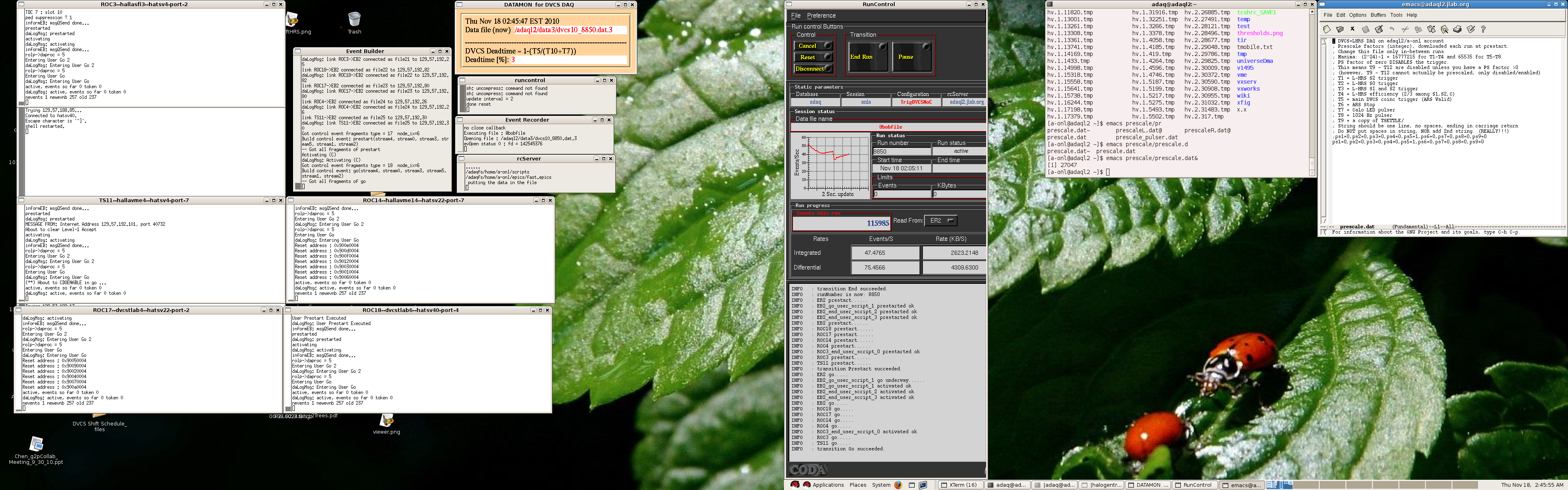Click the emacs Help question mark icon

[x=1483, y=29]
